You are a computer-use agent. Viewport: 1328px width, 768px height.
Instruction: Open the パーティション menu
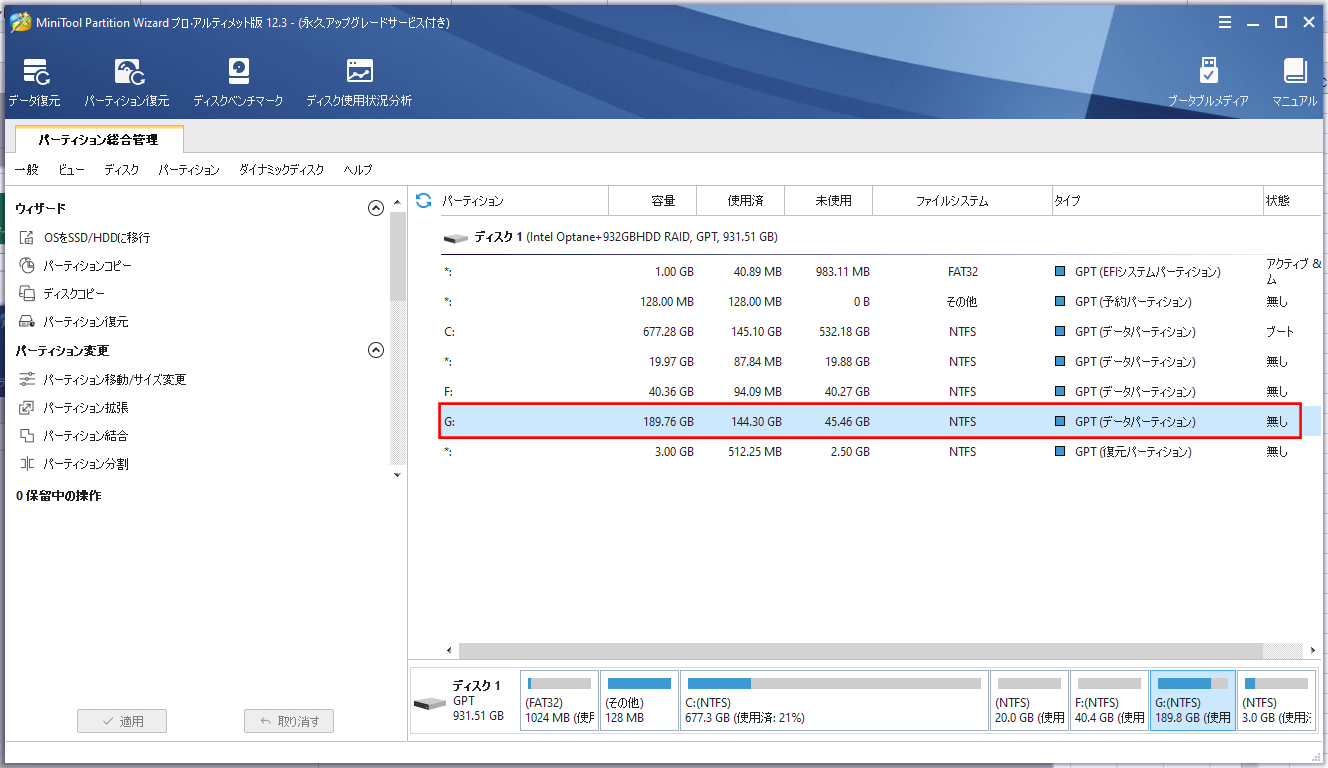189,170
